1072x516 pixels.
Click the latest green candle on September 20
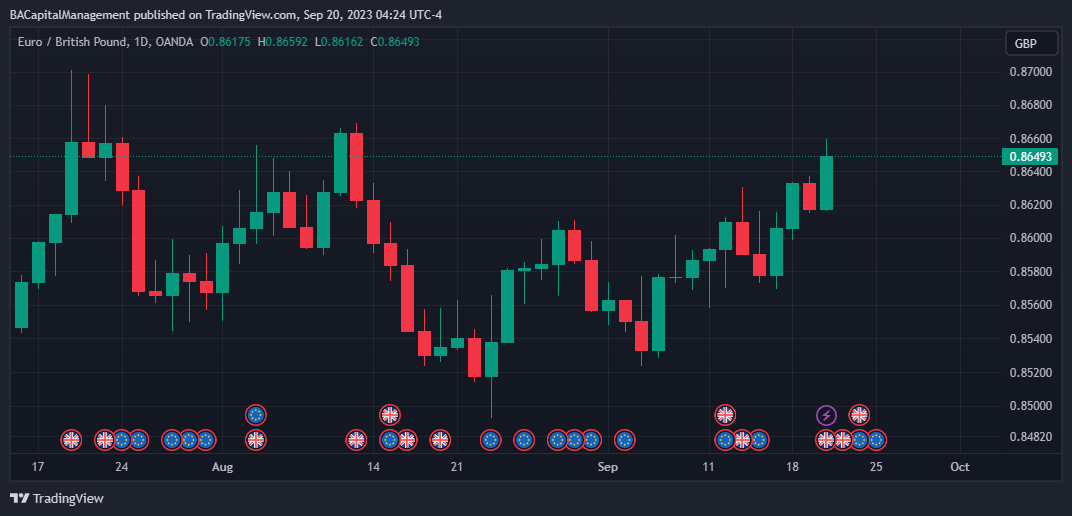(826, 182)
